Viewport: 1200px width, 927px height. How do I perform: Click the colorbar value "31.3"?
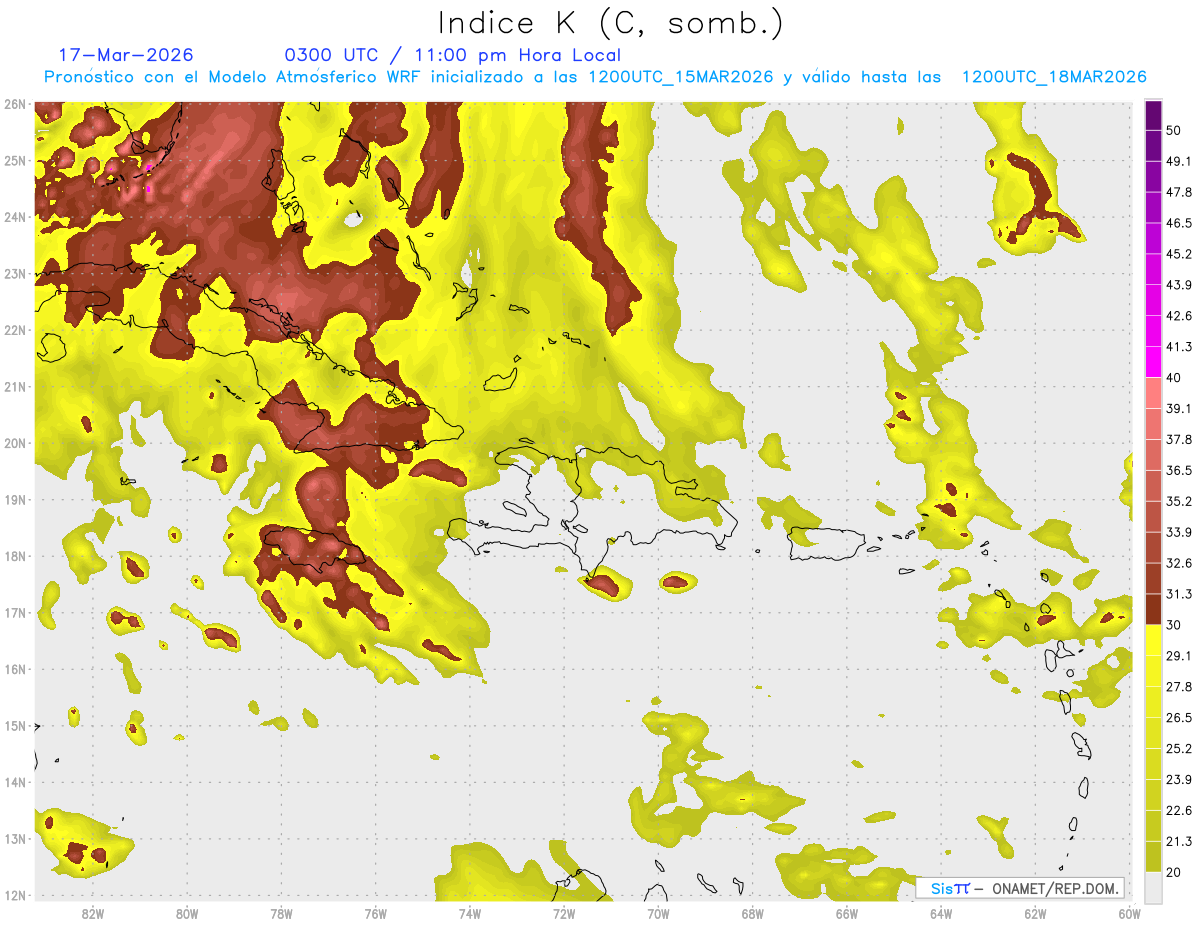coord(1179,594)
